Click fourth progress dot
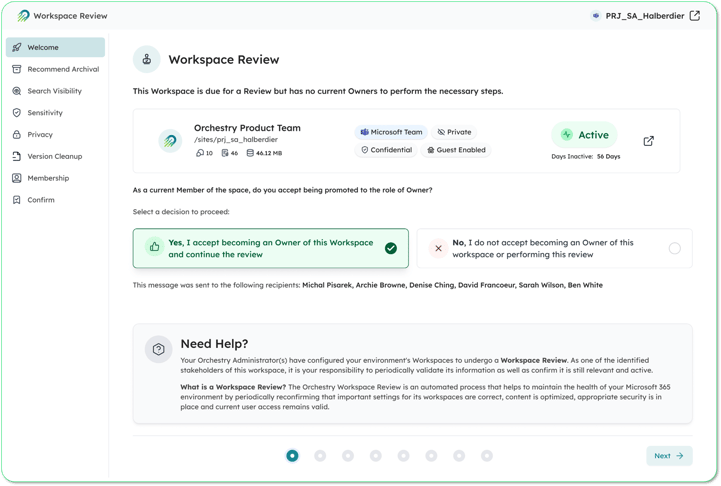Image resolution: width=721 pixels, height=486 pixels. click(376, 456)
